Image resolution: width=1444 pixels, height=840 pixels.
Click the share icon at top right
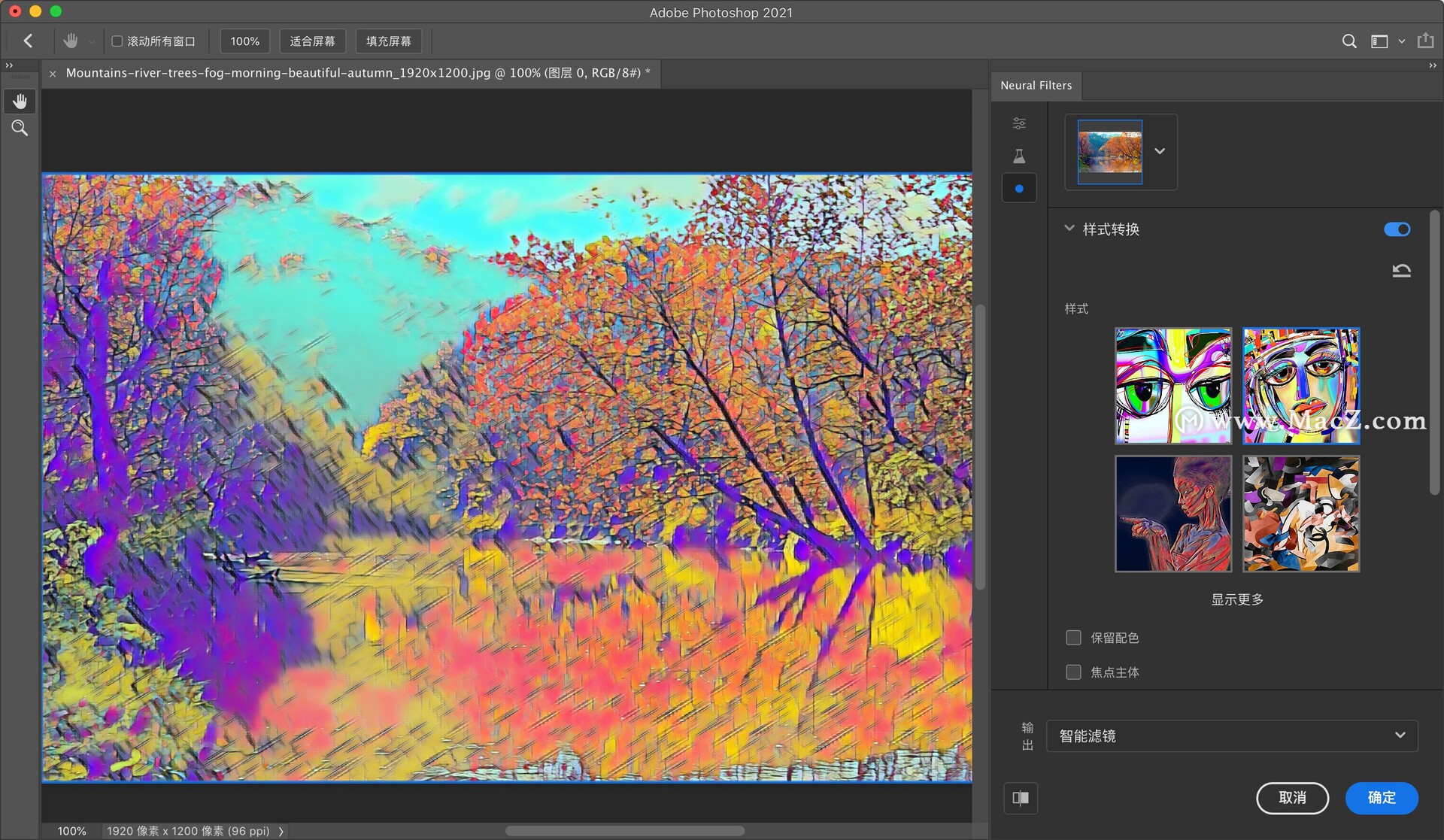(x=1425, y=41)
